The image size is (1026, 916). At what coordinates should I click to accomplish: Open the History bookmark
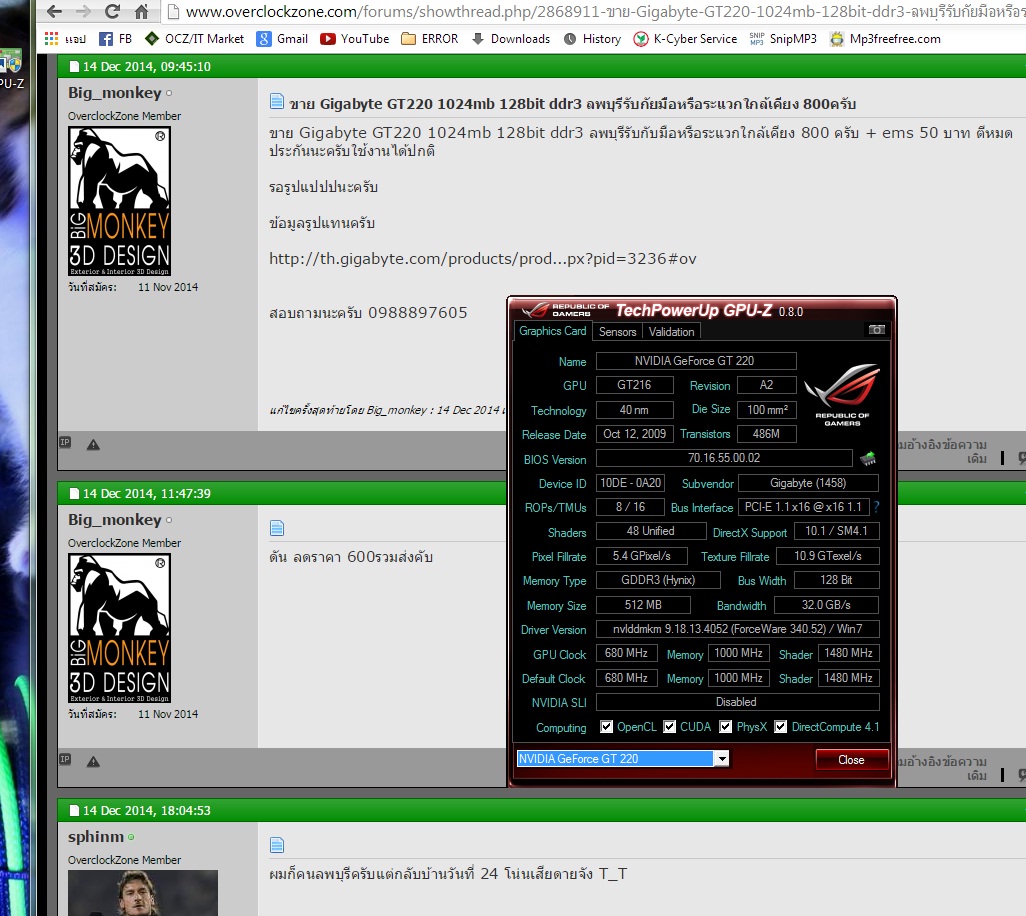tap(592, 39)
